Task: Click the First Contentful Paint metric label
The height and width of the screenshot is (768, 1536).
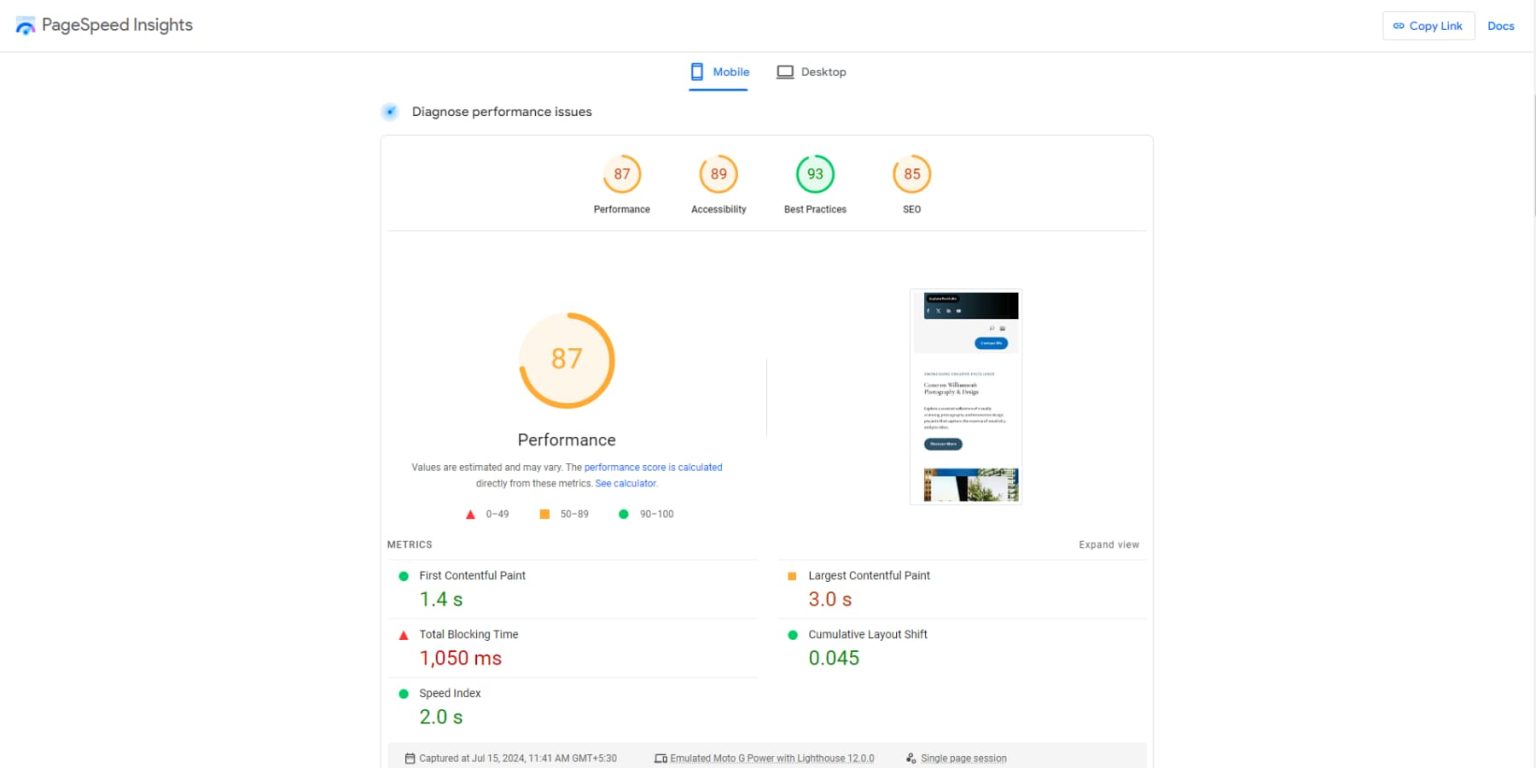Action: [472, 576]
